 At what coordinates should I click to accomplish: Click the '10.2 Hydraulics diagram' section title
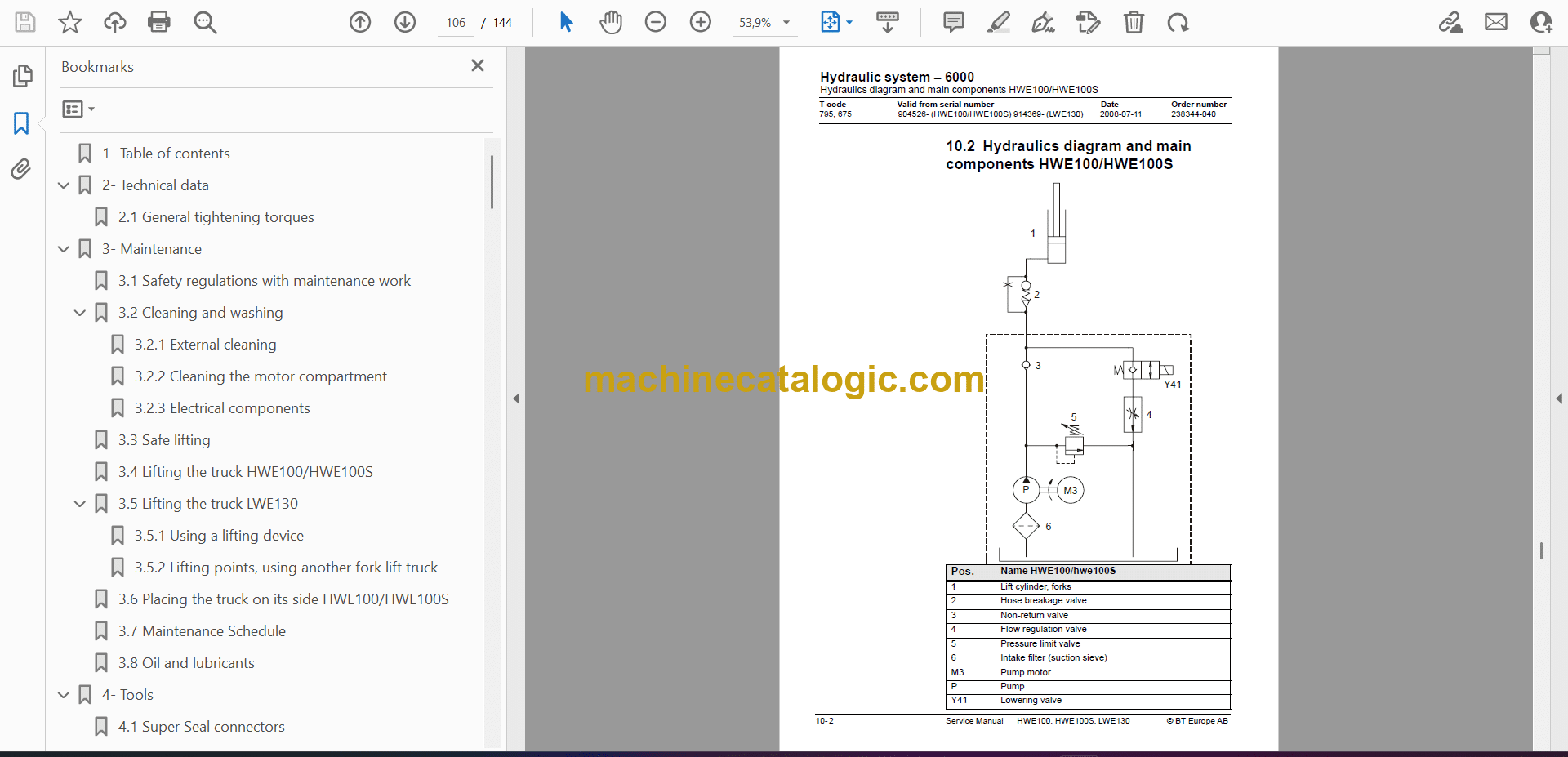[x=1068, y=155]
